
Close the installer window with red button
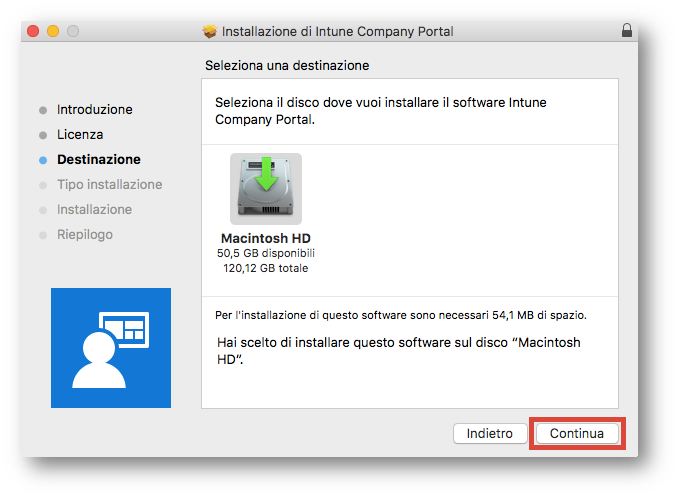point(33,31)
